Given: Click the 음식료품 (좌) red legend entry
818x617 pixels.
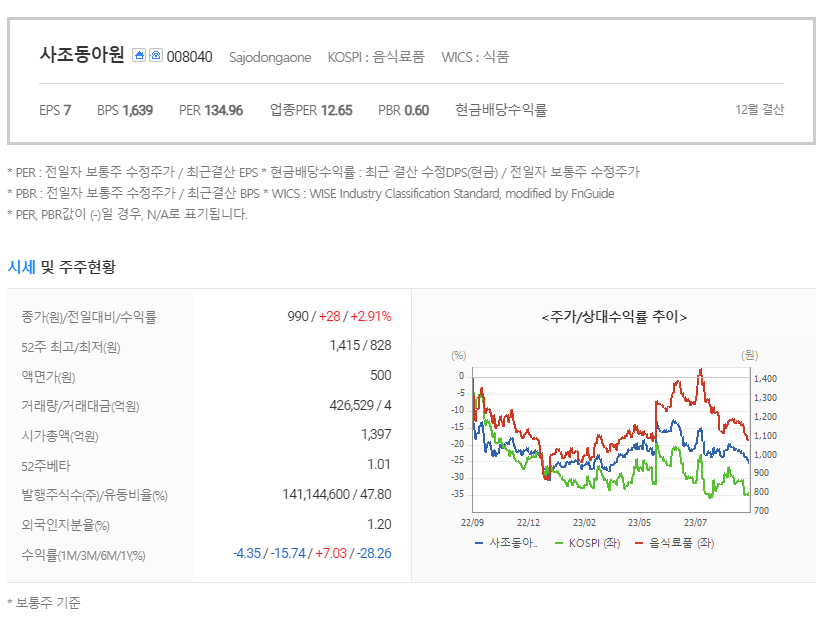Looking at the screenshot, I should click(x=675, y=543).
